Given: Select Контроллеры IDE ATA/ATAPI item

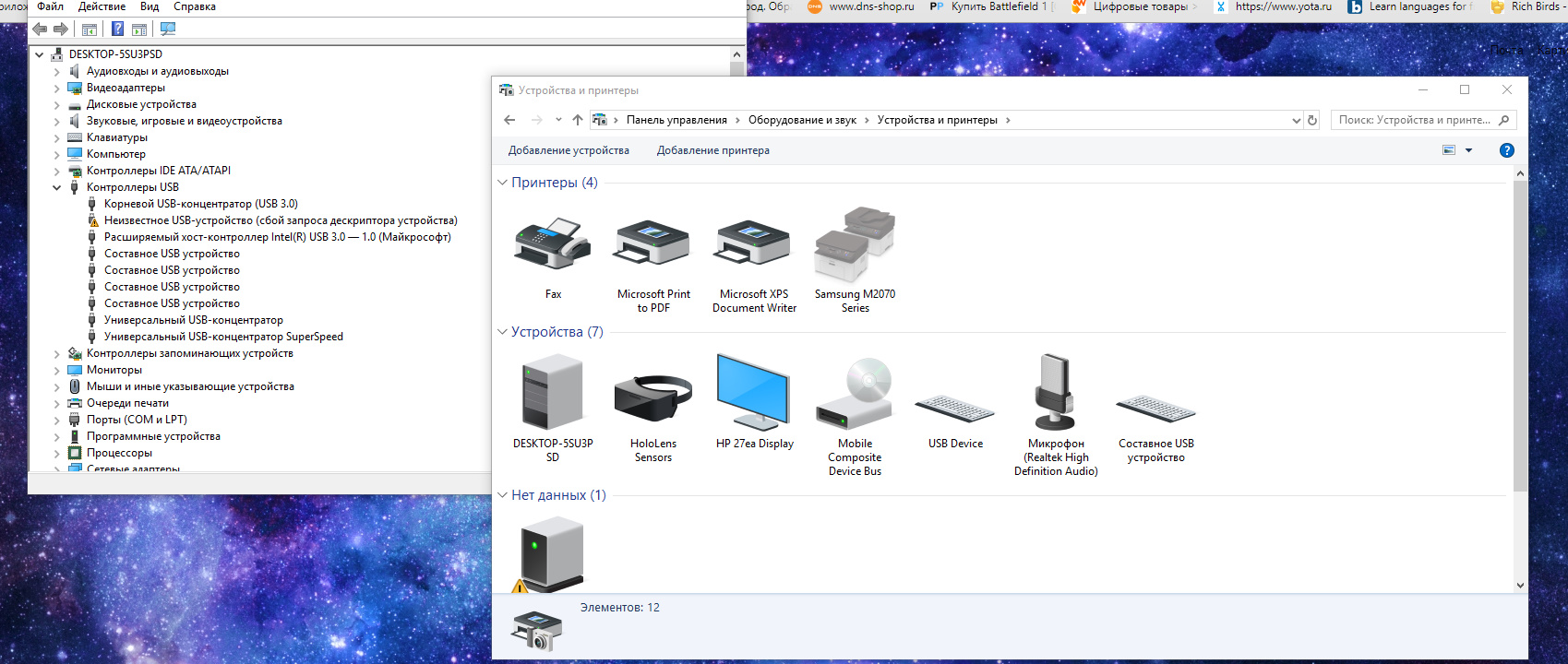Looking at the screenshot, I should tap(158, 171).
